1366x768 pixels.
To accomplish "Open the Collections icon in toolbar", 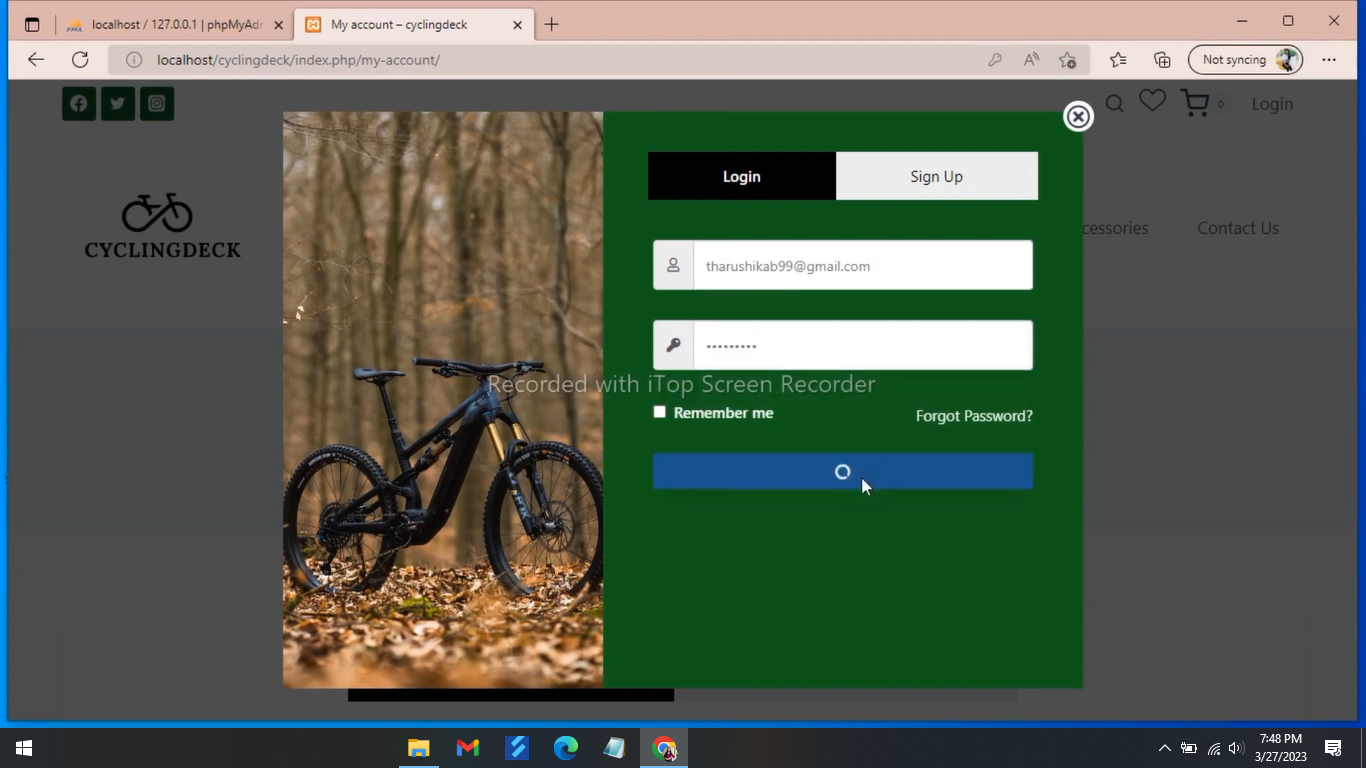I will 1162,60.
